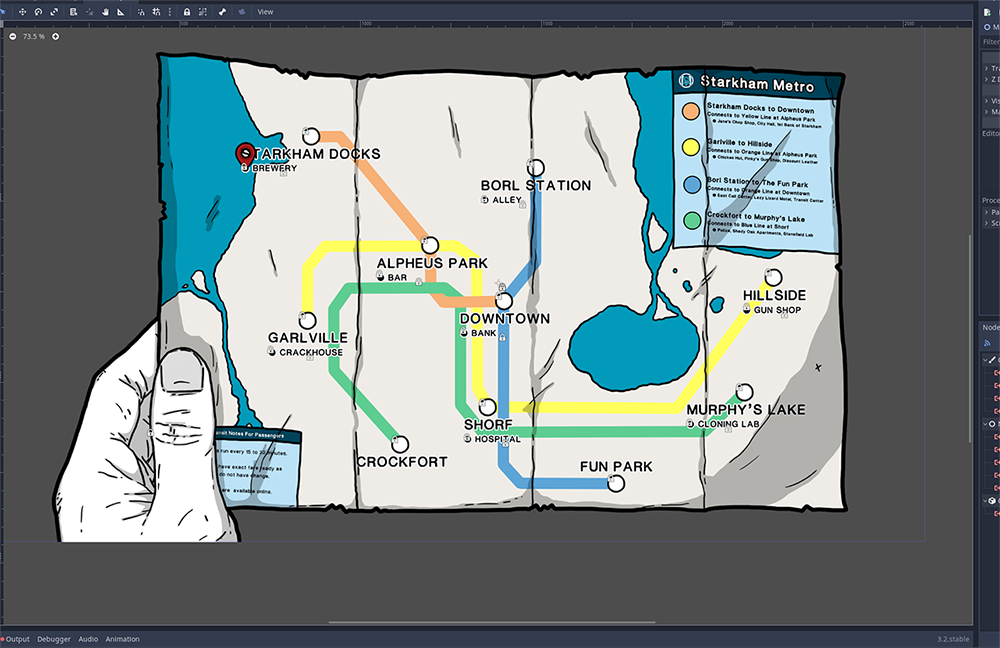Open the View menu
Viewport: 1000px width, 648px height.
265,12
